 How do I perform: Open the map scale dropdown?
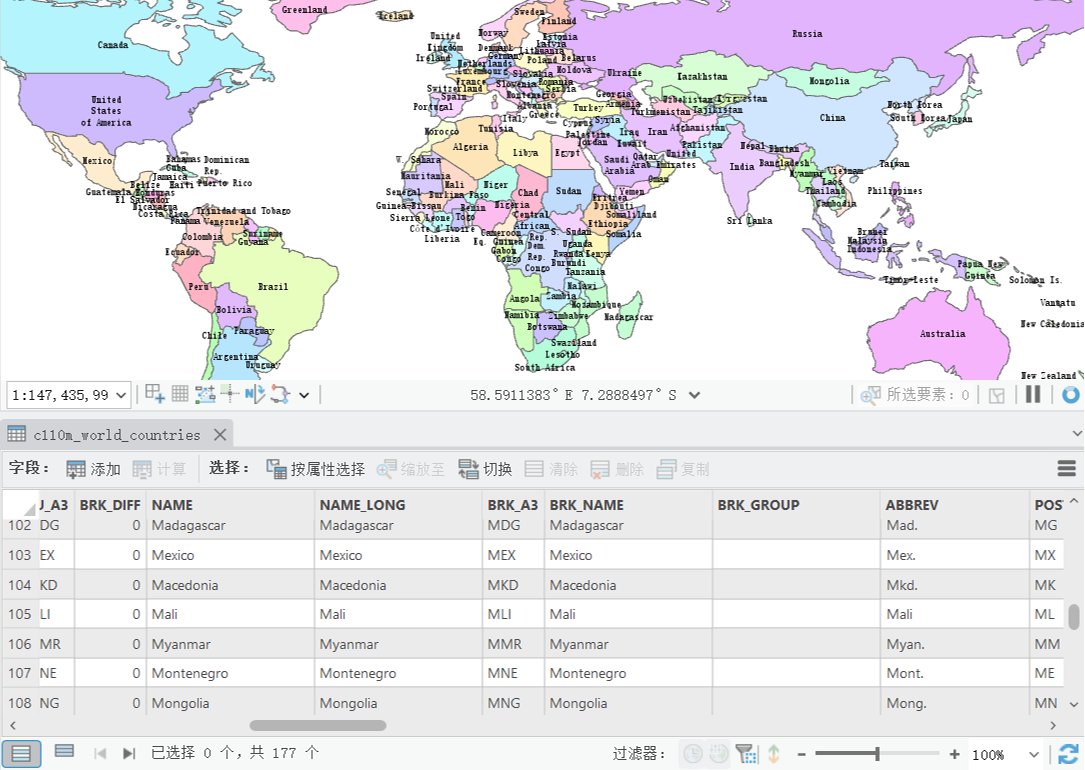click(x=121, y=395)
